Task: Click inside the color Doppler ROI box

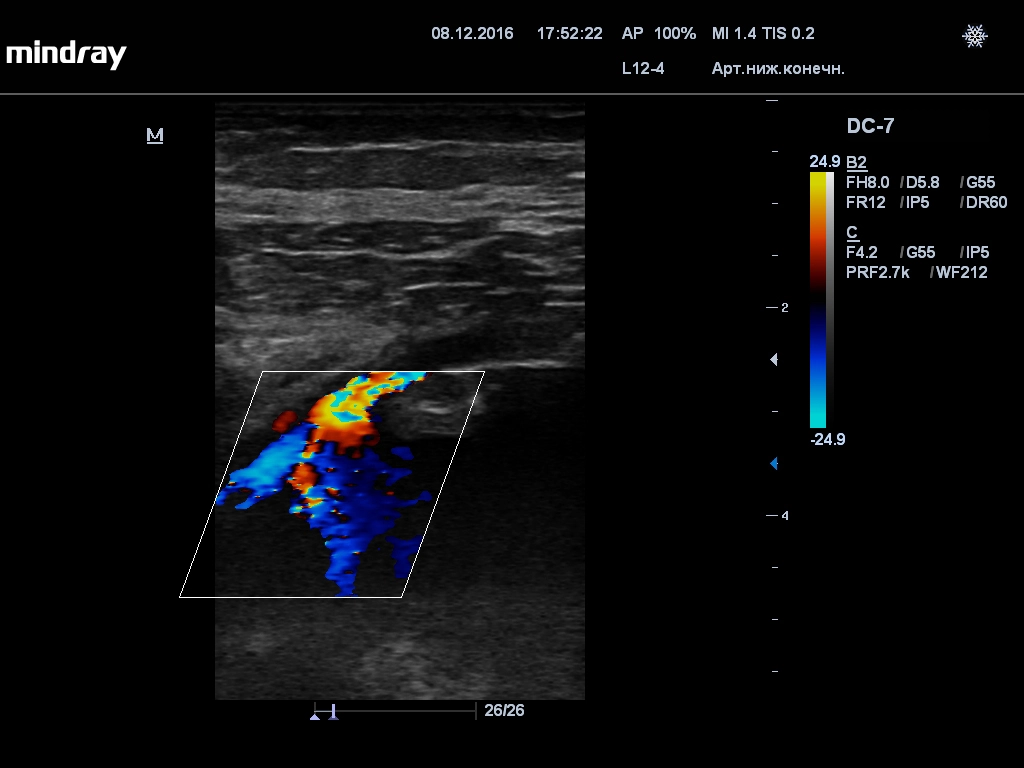Action: tap(332, 484)
